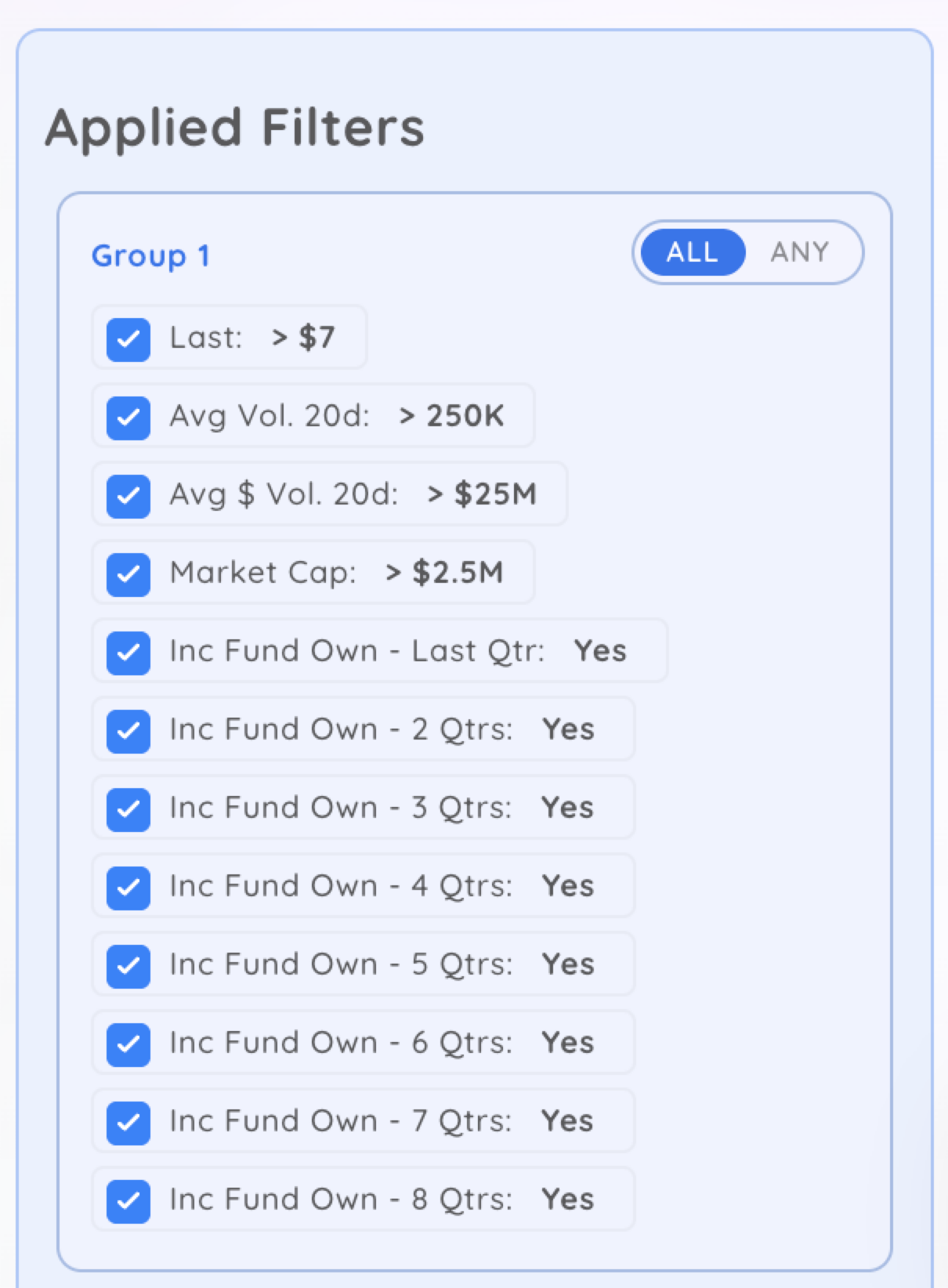Uncheck Inc Fund Own - 5 Qtrs checkbox

[128, 966]
